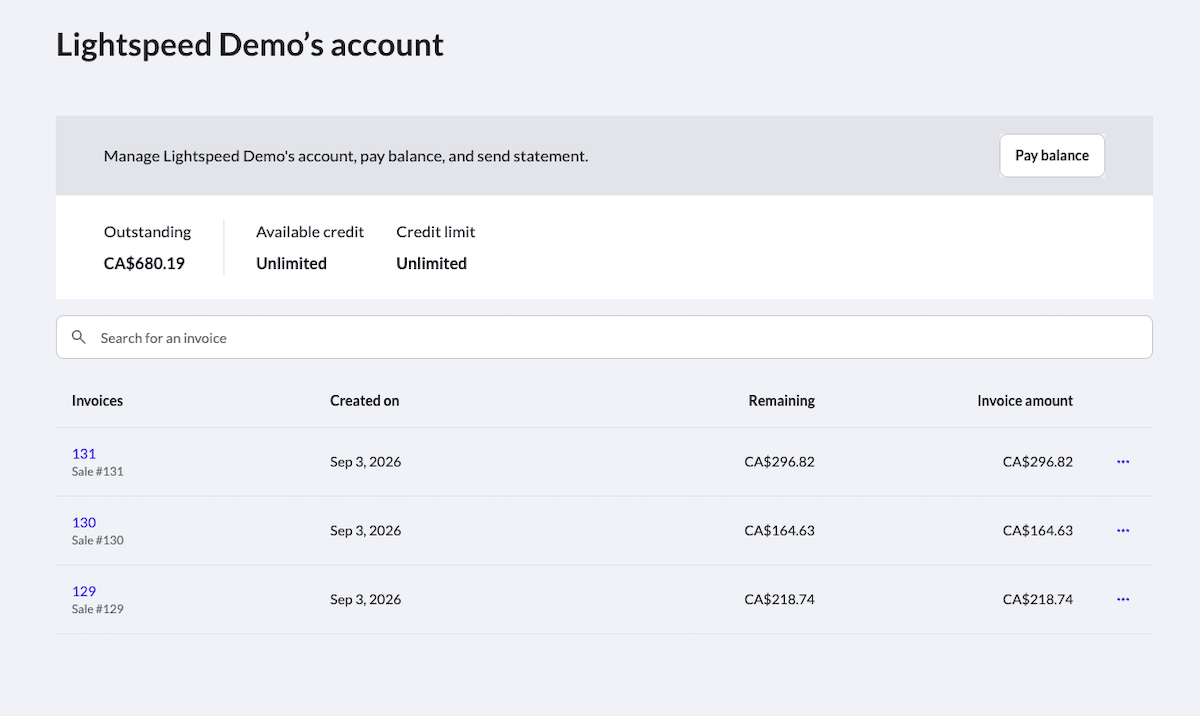Click the Invoice amount CA$296.82 for invoice 131
The image size is (1200, 716).
click(x=1038, y=462)
